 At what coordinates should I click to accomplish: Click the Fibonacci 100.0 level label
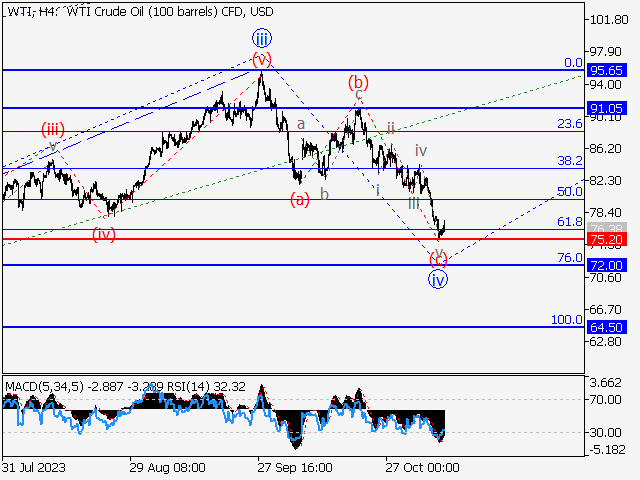567,320
